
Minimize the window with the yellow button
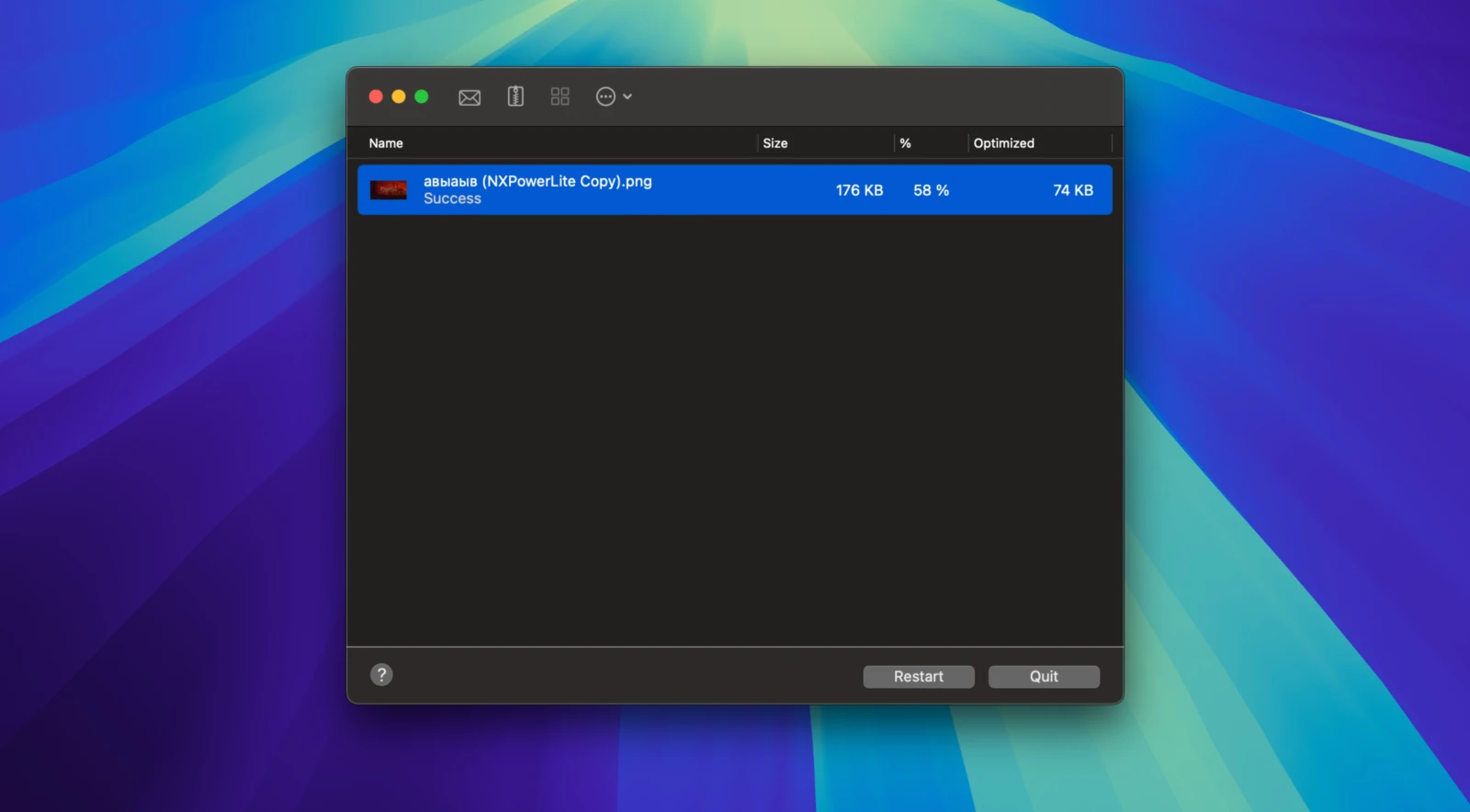pos(399,96)
